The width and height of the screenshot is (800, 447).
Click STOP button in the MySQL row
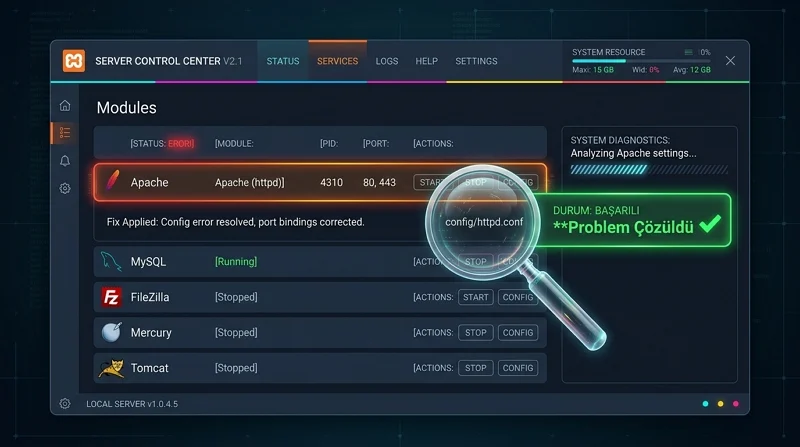pyautogui.click(x=476, y=262)
